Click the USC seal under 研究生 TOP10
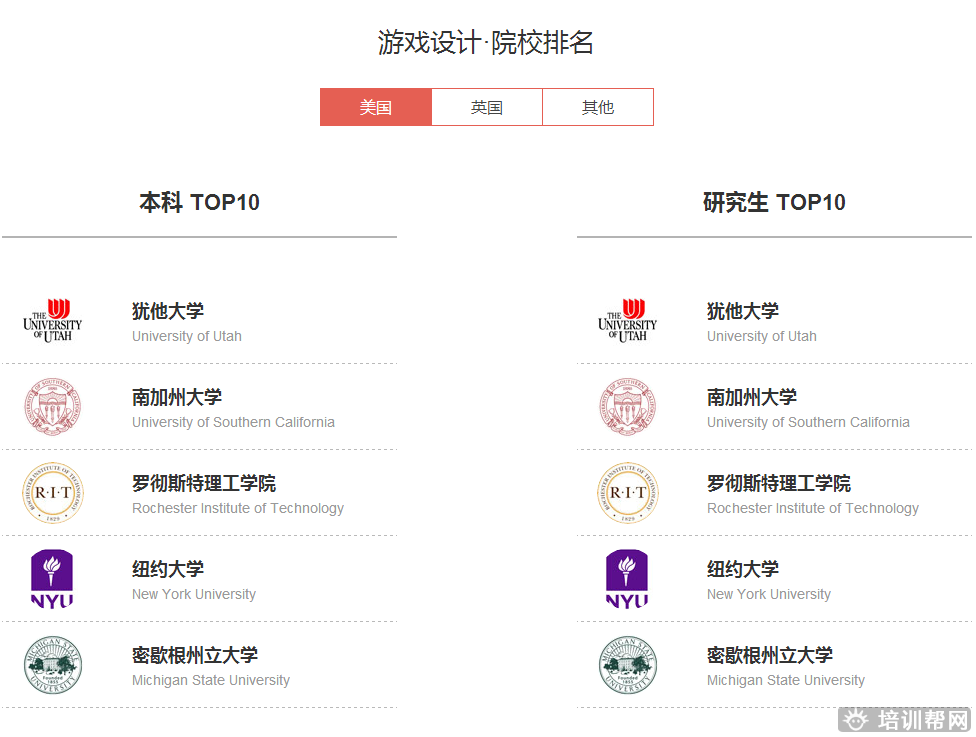This screenshot has height=737, width=976. click(628, 406)
